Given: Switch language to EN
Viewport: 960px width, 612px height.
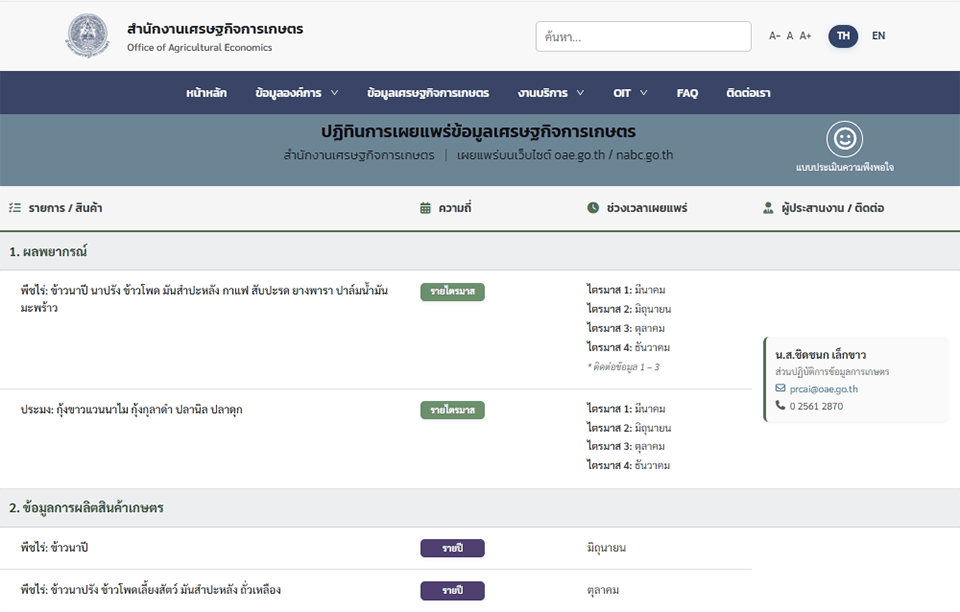Looking at the screenshot, I should pyautogui.click(x=879, y=35).
